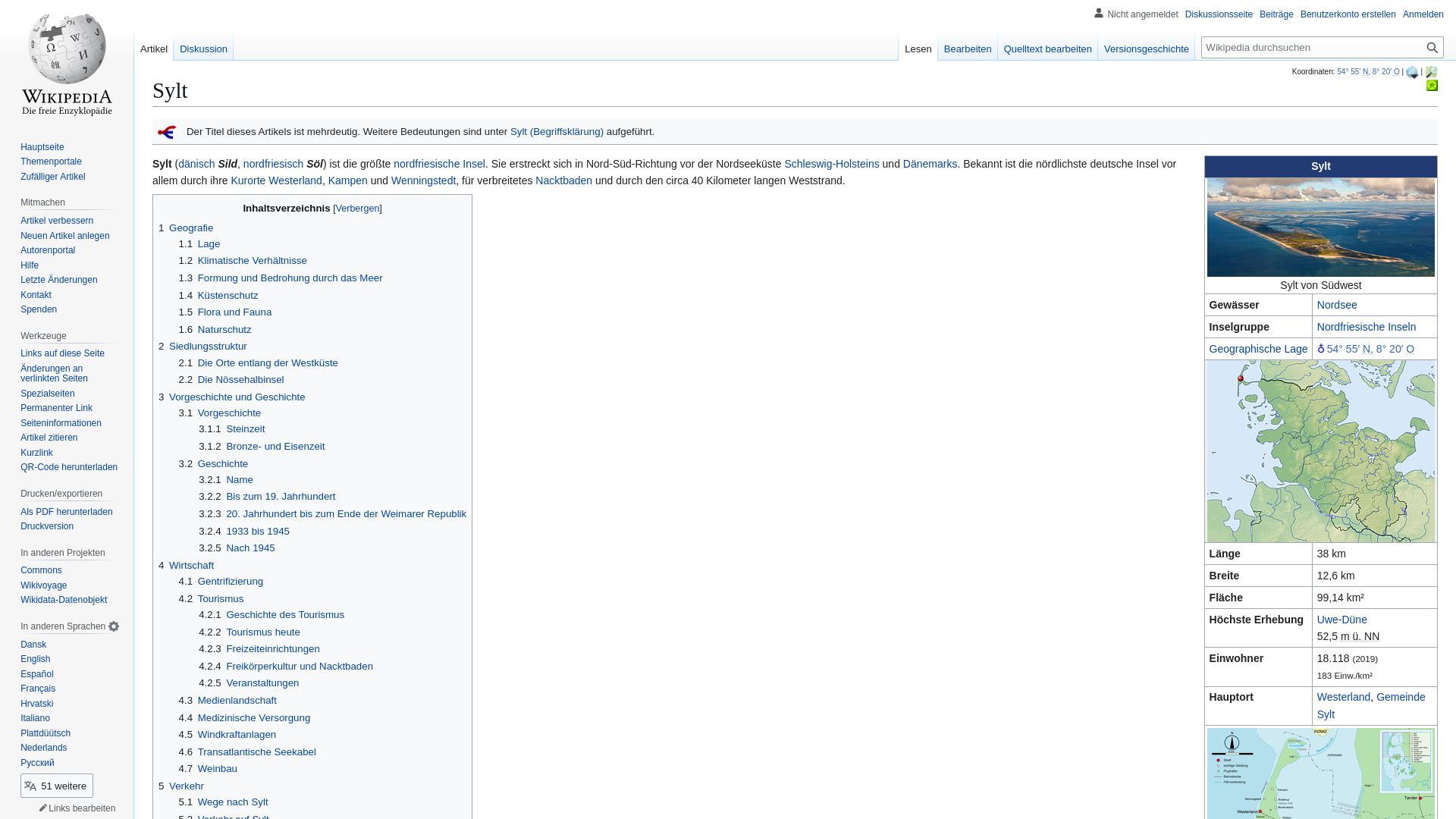The width and height of the screenshot is (1456, 819).
Task: Click the PDF download icon
Action: [x=66, y=511]
